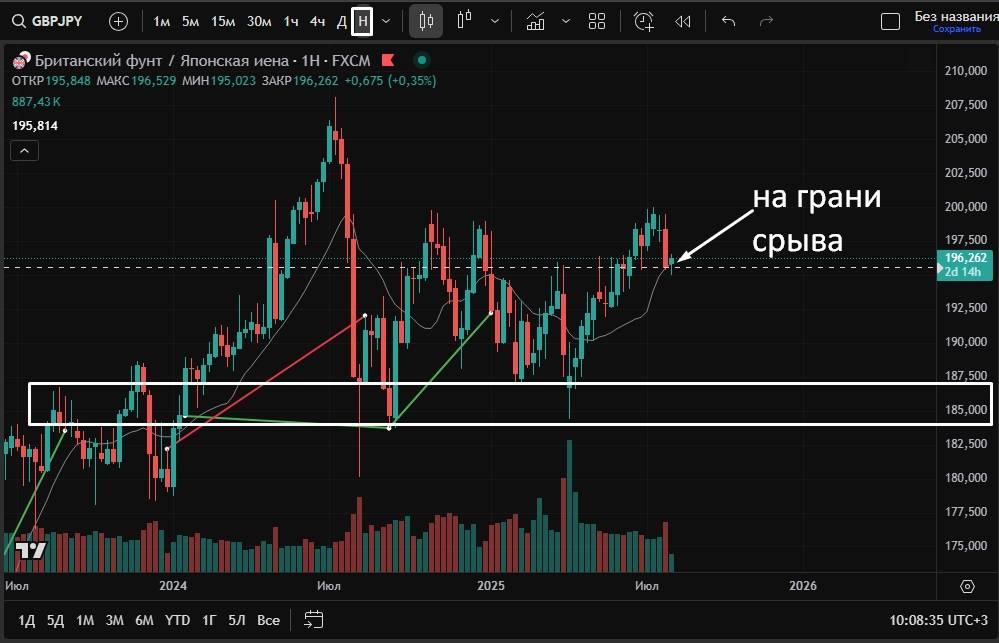Expand the timeframe interval dropdown arrow
The height and width of the screenshot is (643, 999).
coord(386,21)
